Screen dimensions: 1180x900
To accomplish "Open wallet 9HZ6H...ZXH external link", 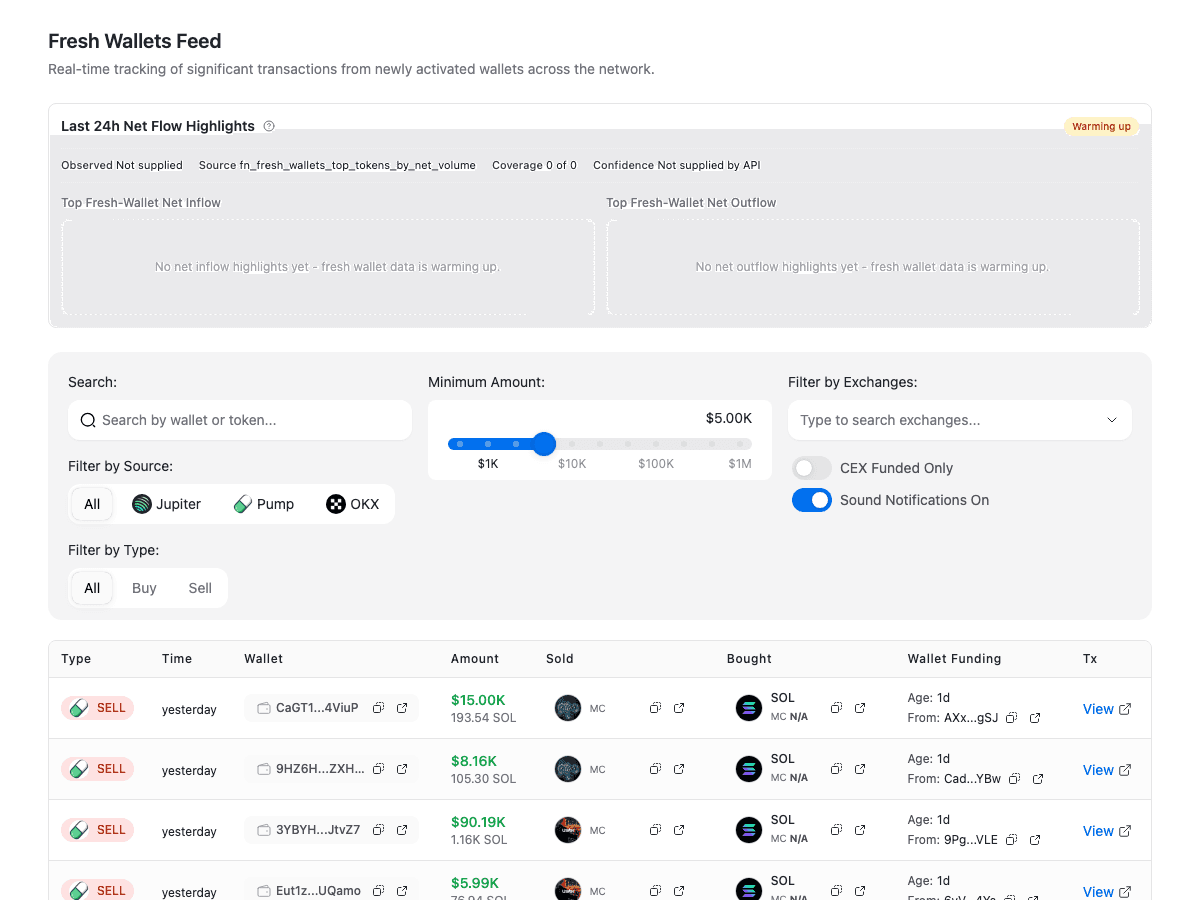I will (x=402, y=769).
